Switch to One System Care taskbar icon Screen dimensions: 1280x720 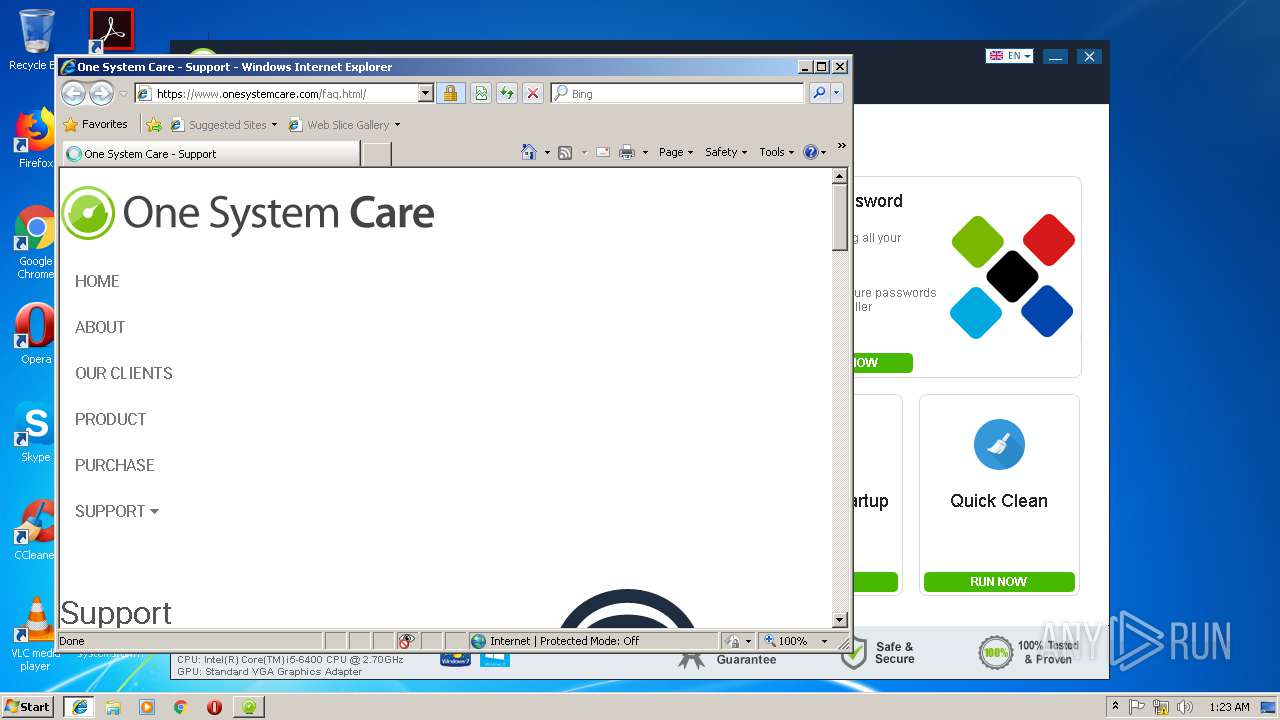[x=248, y=706]
